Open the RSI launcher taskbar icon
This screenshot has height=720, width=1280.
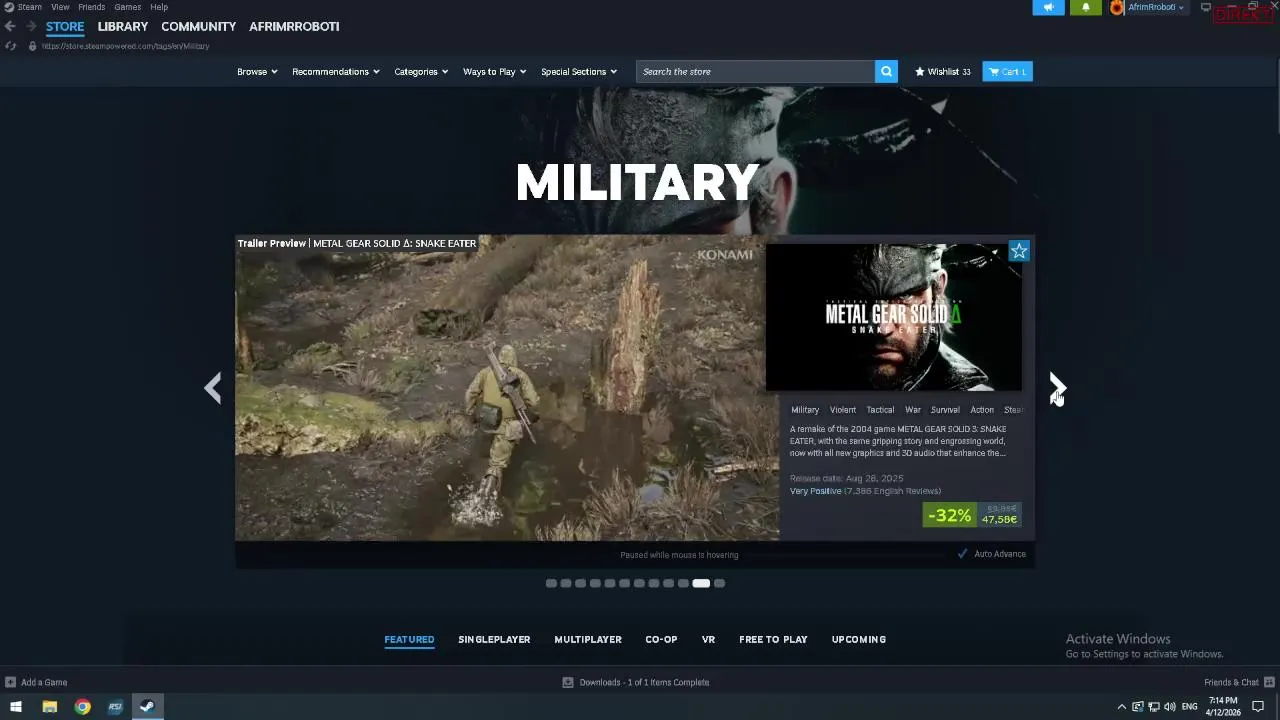coord(115,706)
